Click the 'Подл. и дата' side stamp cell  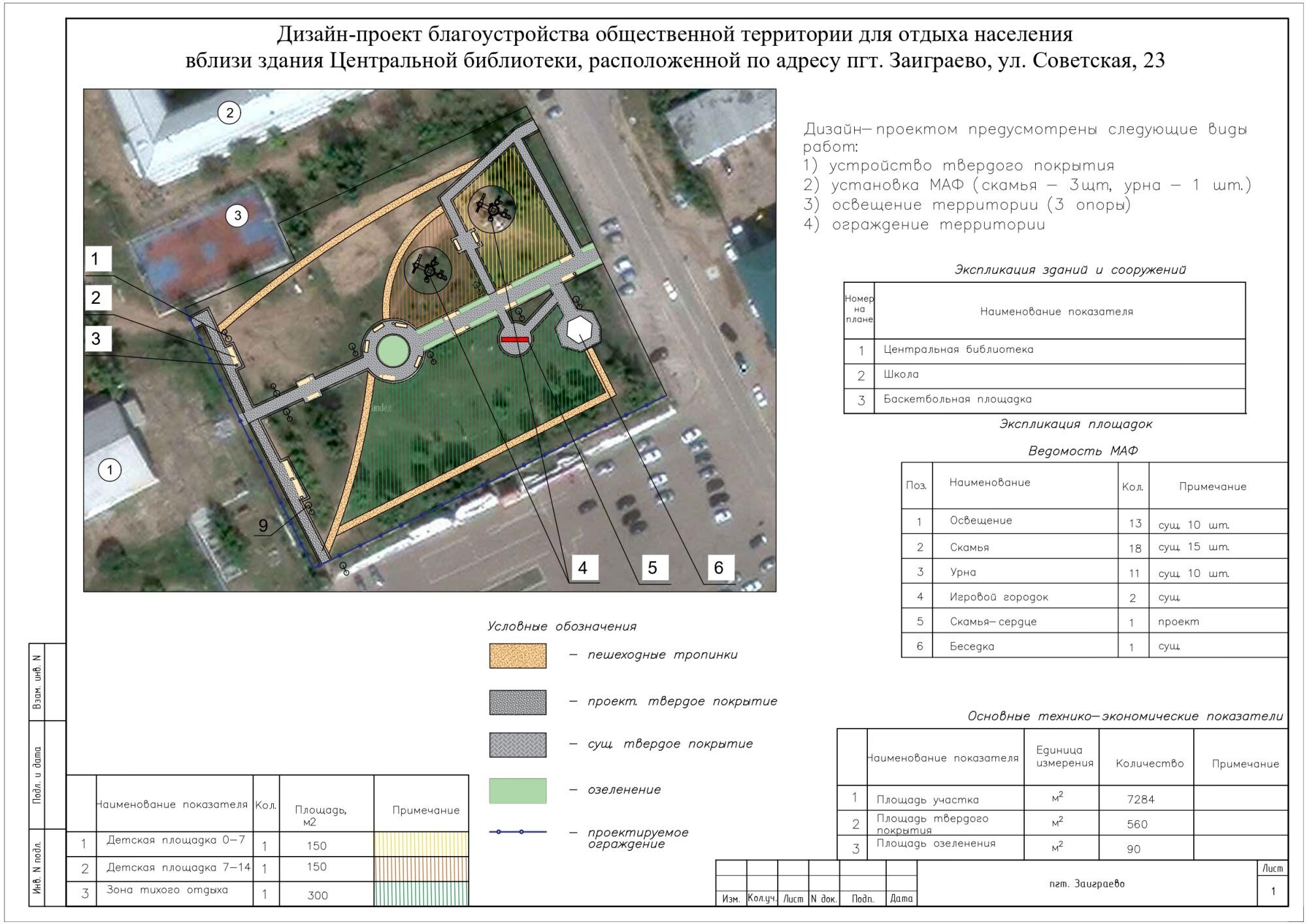tap(37, 775)
